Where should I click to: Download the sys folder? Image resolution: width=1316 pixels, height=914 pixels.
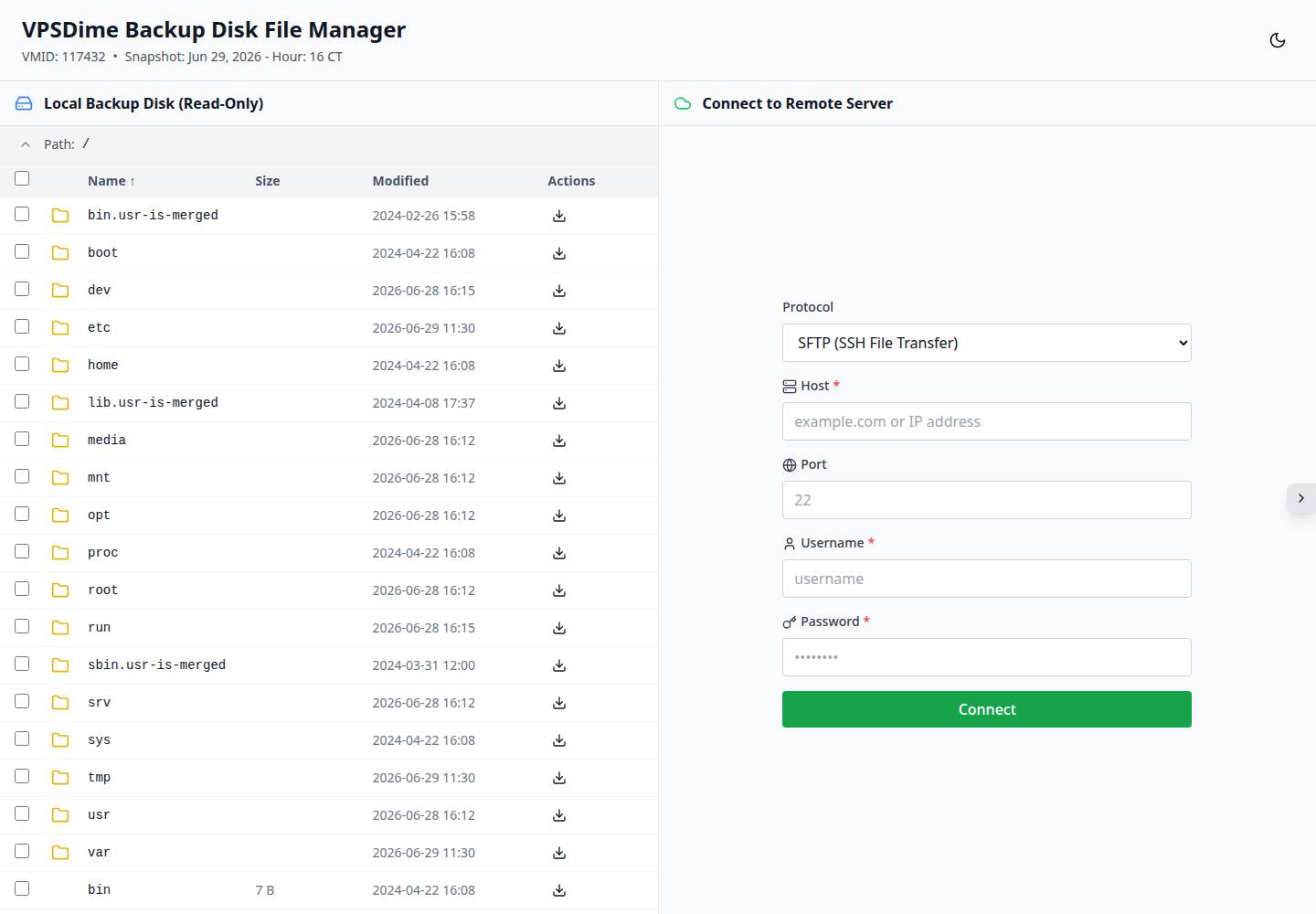pyautogui.click(x=559, y=740)
